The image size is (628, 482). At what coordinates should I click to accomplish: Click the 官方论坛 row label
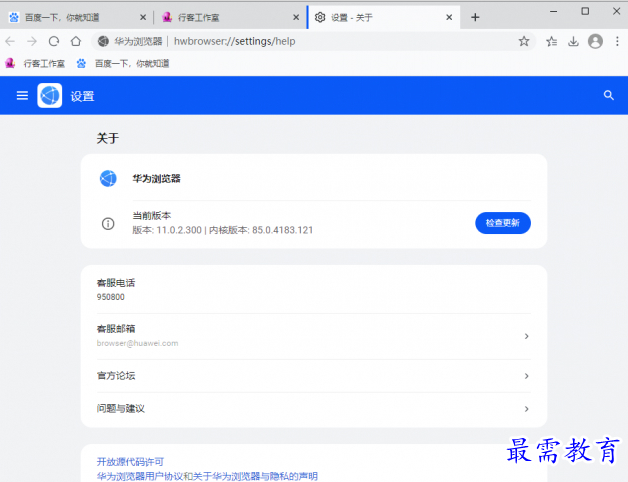coord(116,375)
